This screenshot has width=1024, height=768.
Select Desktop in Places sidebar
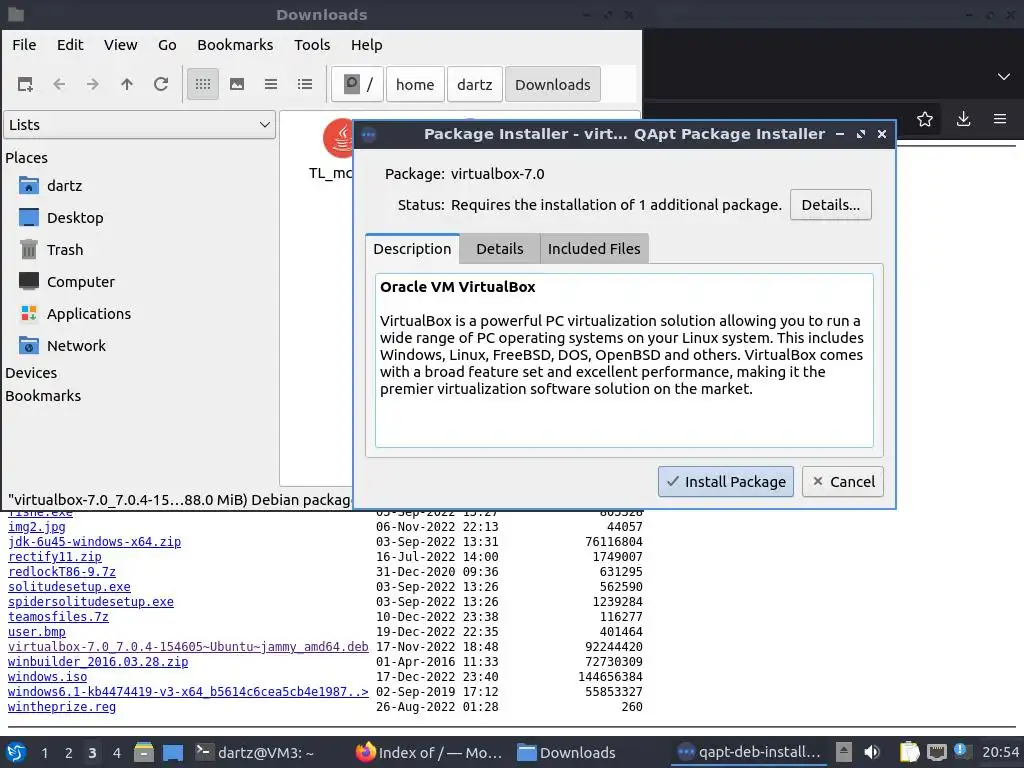click(75, 218)
